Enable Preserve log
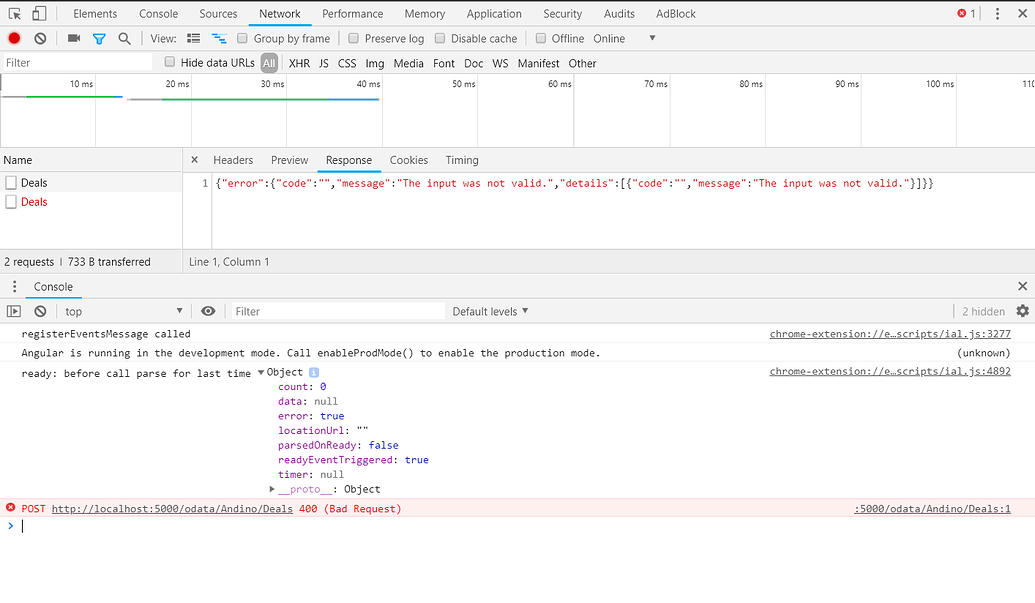 point(353,38)
